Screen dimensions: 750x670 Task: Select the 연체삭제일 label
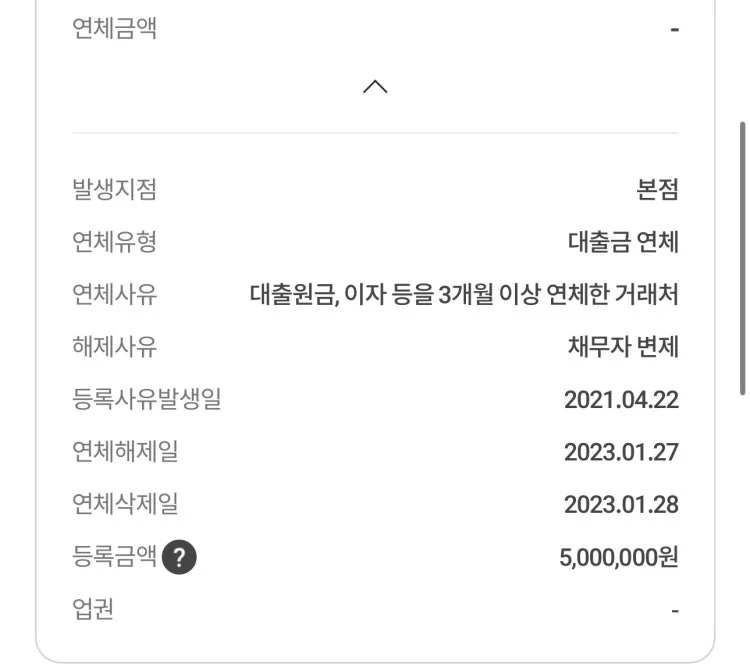point(125,504)
